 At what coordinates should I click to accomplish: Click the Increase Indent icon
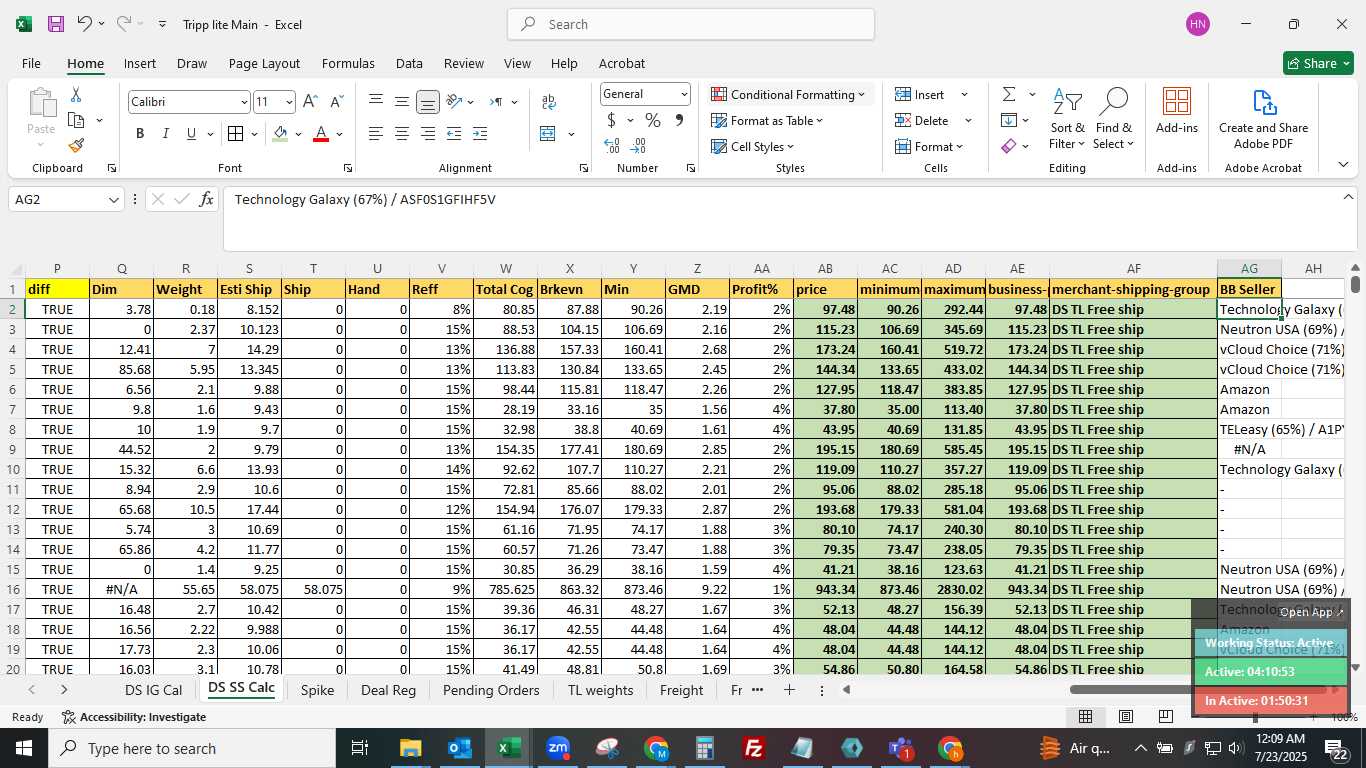(480, 133)
